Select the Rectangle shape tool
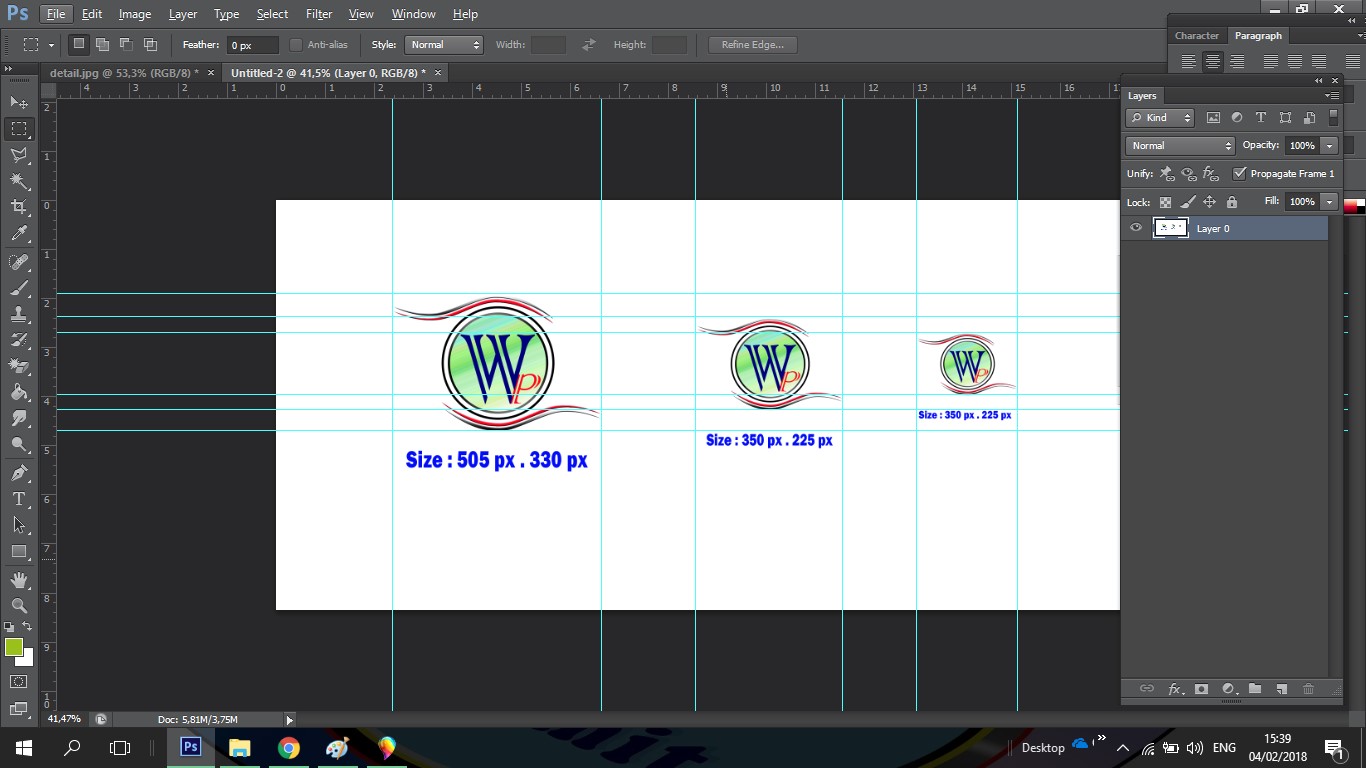The image size is (1366, 768). point(19,551)
